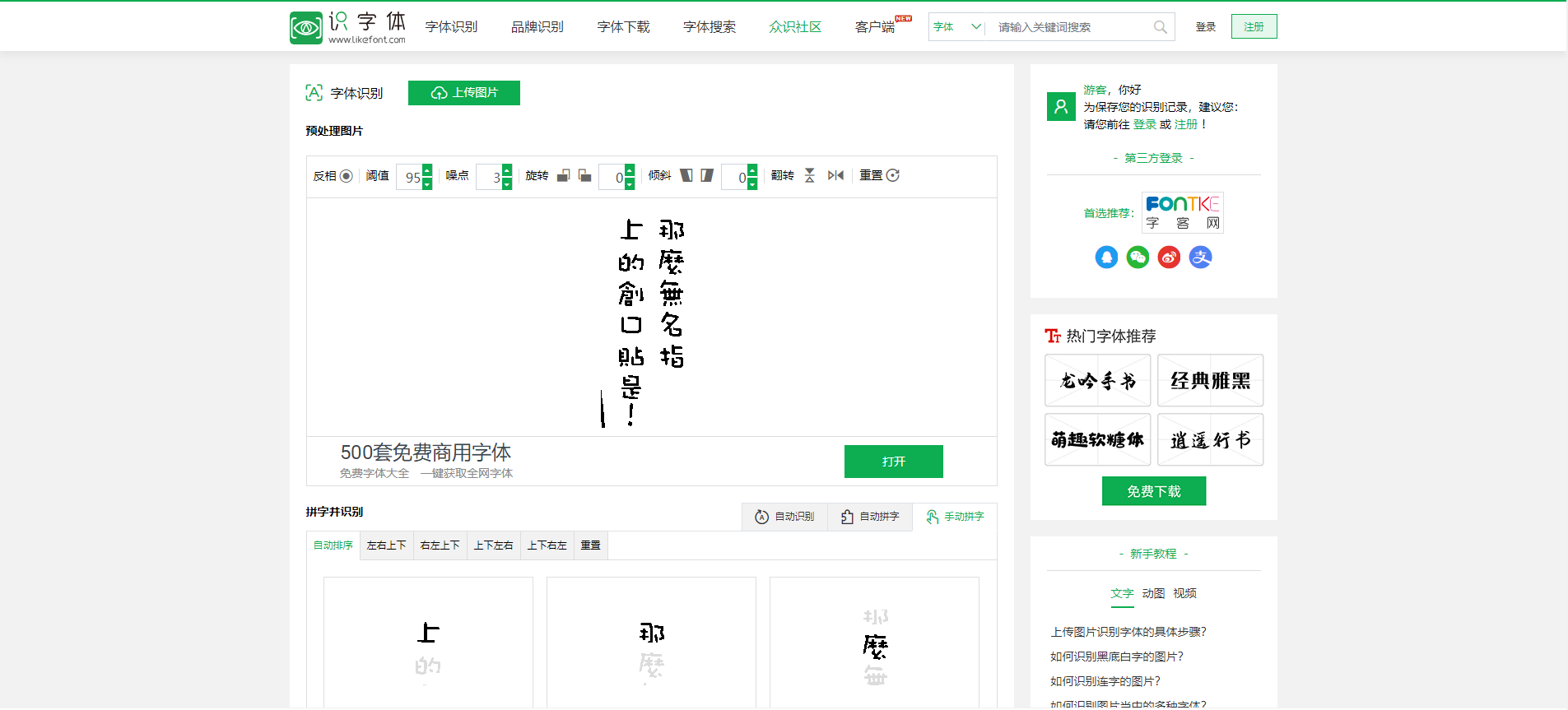Open the 经典雅黑 font thumbnail
1568x710 pixels.
point(1211,380)
